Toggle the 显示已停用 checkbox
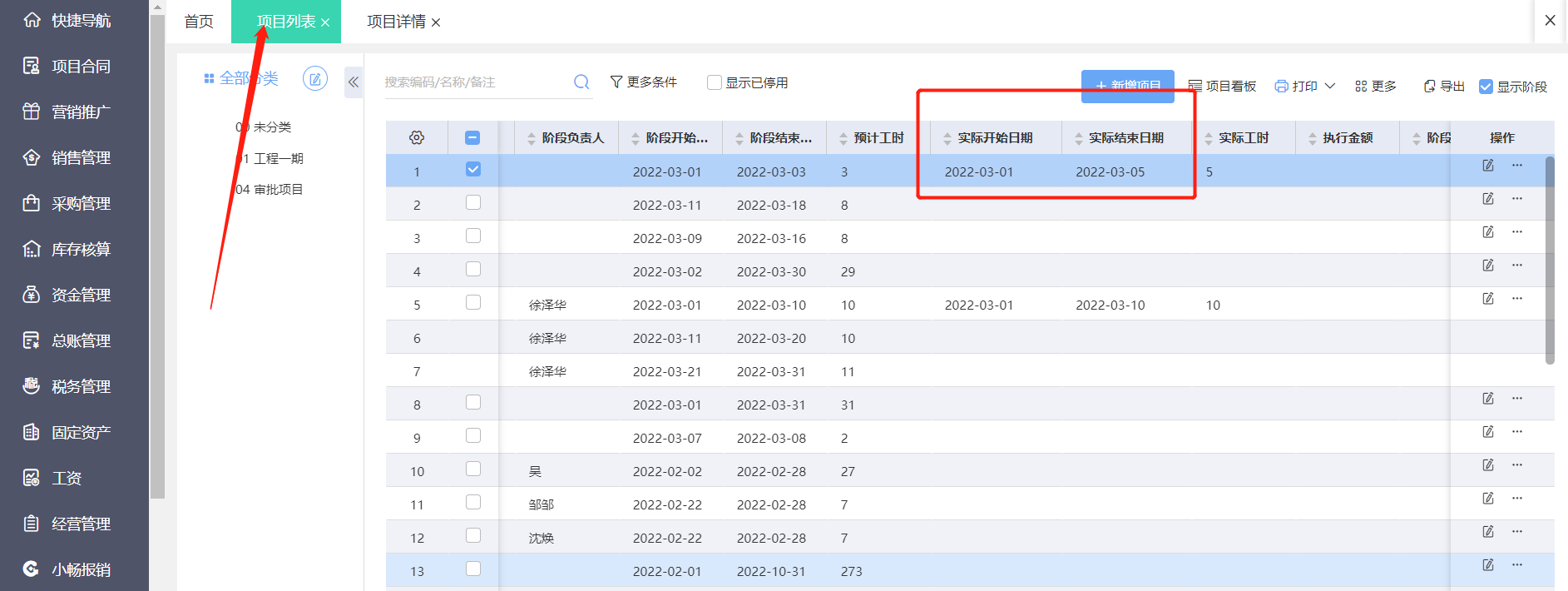 point(715,82)
